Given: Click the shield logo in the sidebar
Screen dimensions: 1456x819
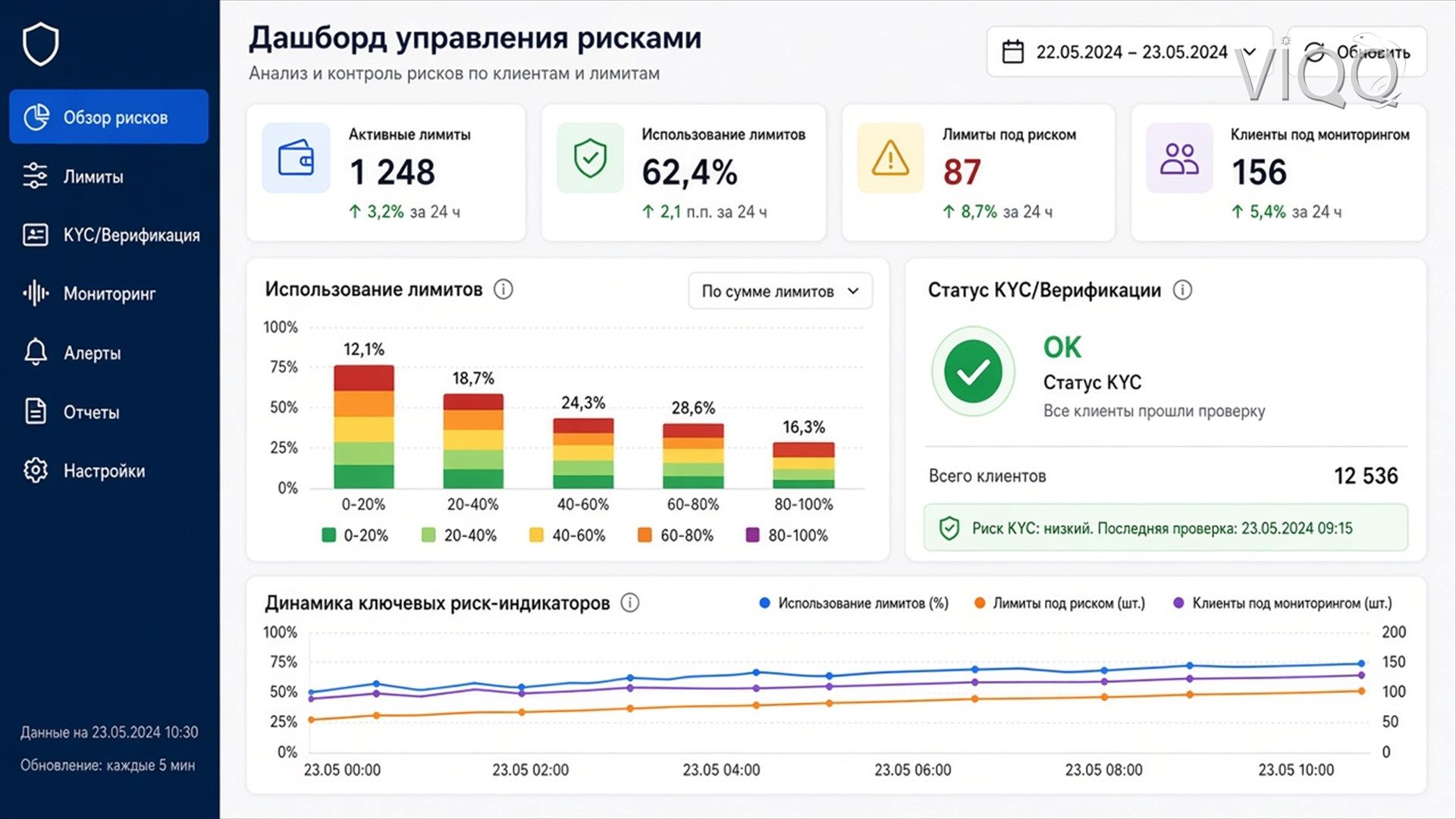Looking at the screenshot, I should point(40,44).
